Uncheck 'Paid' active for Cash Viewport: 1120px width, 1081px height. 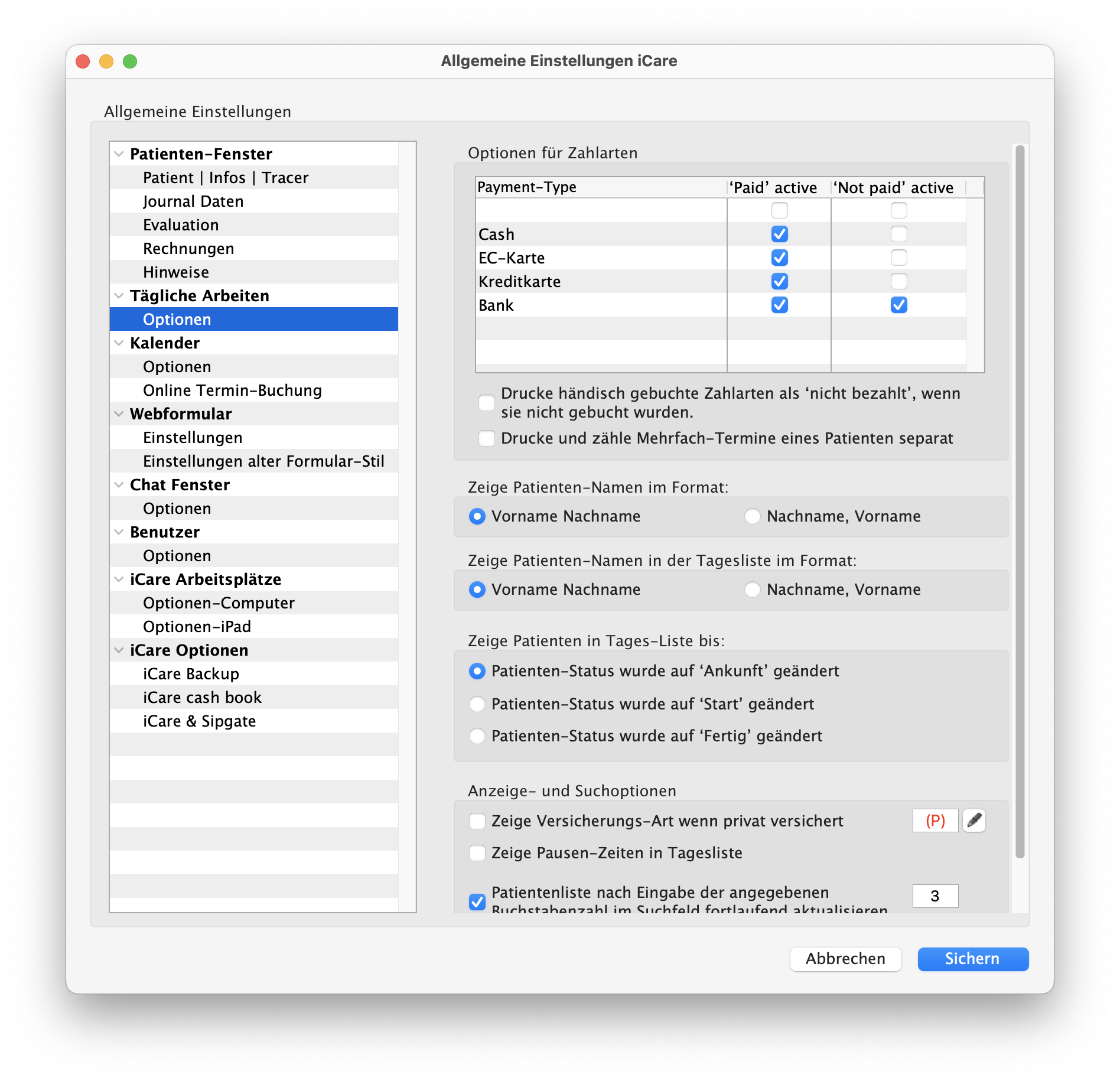tap(779, 235)
